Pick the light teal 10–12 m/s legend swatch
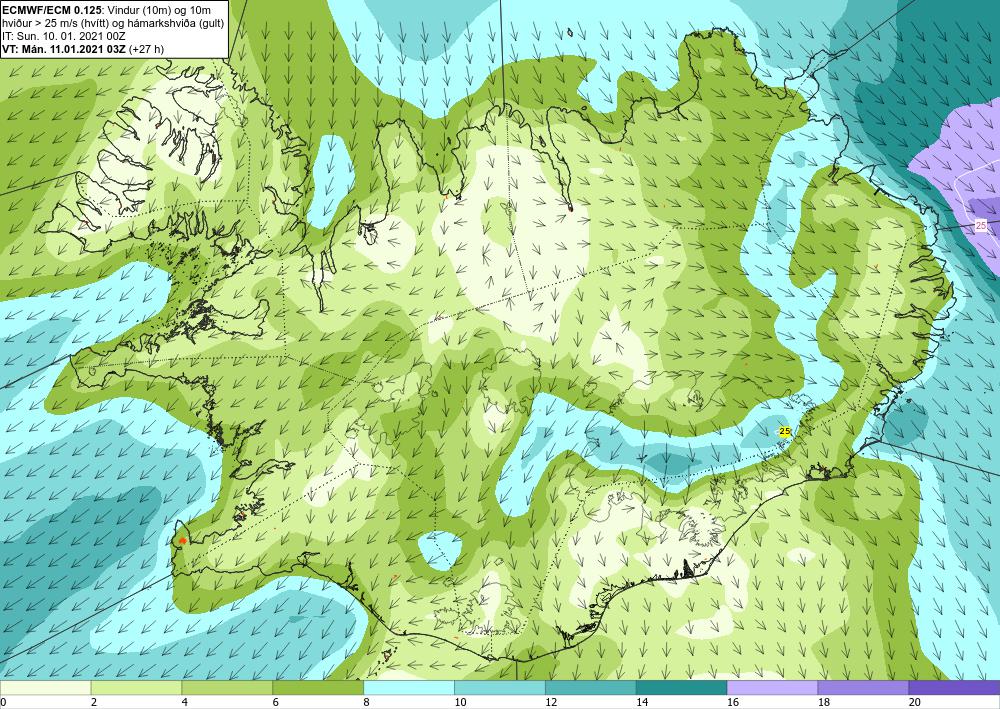The height and width of the screenshot is (709, 1000). pos(500,687)
